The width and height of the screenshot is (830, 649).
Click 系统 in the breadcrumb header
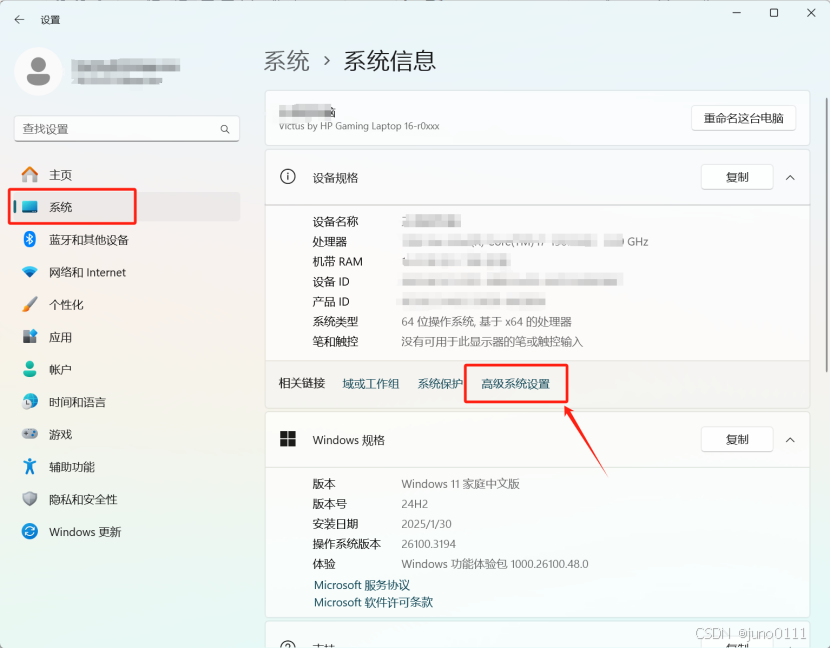click(x=286, y=61)
